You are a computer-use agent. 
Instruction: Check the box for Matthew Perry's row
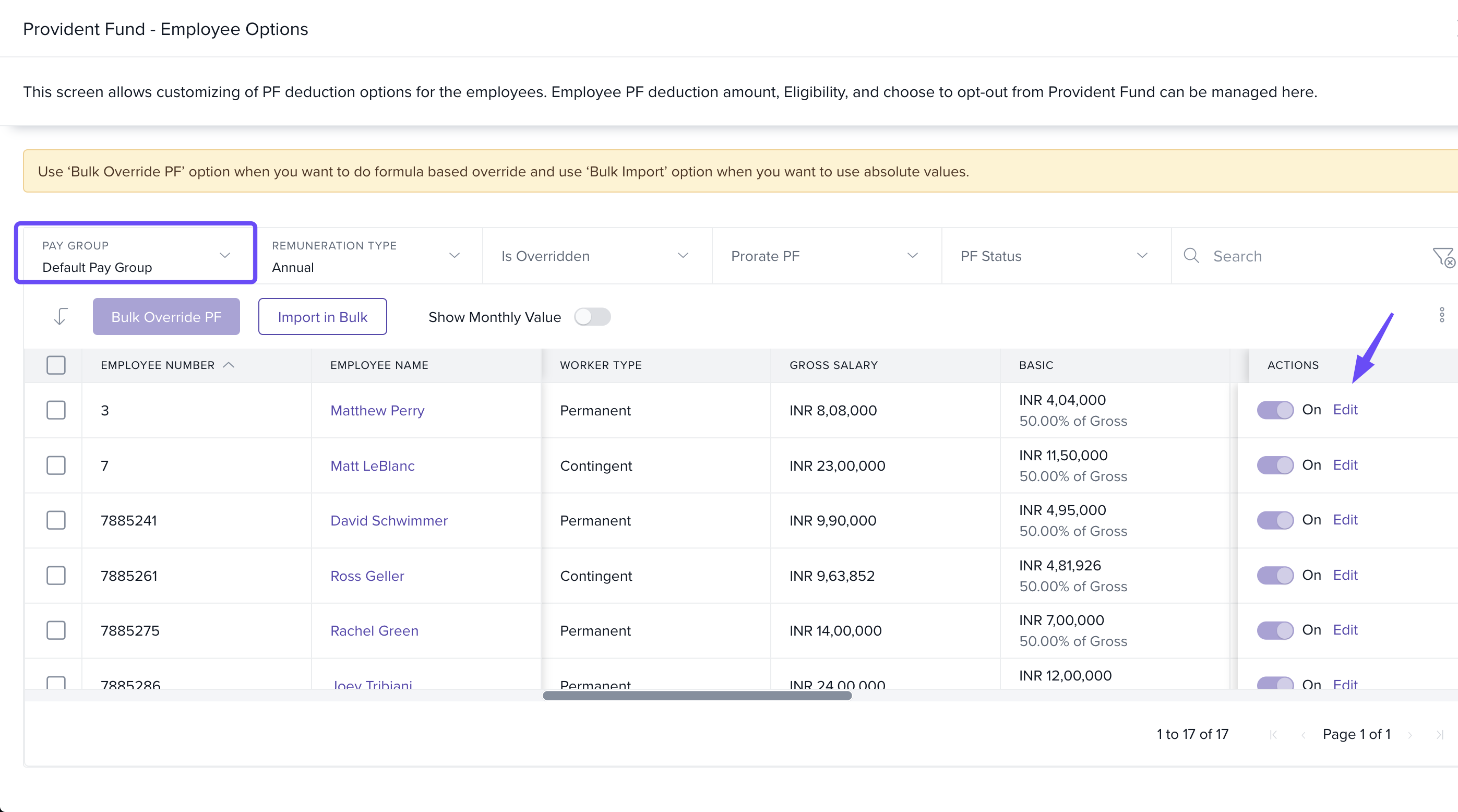[x=56, y=410]
